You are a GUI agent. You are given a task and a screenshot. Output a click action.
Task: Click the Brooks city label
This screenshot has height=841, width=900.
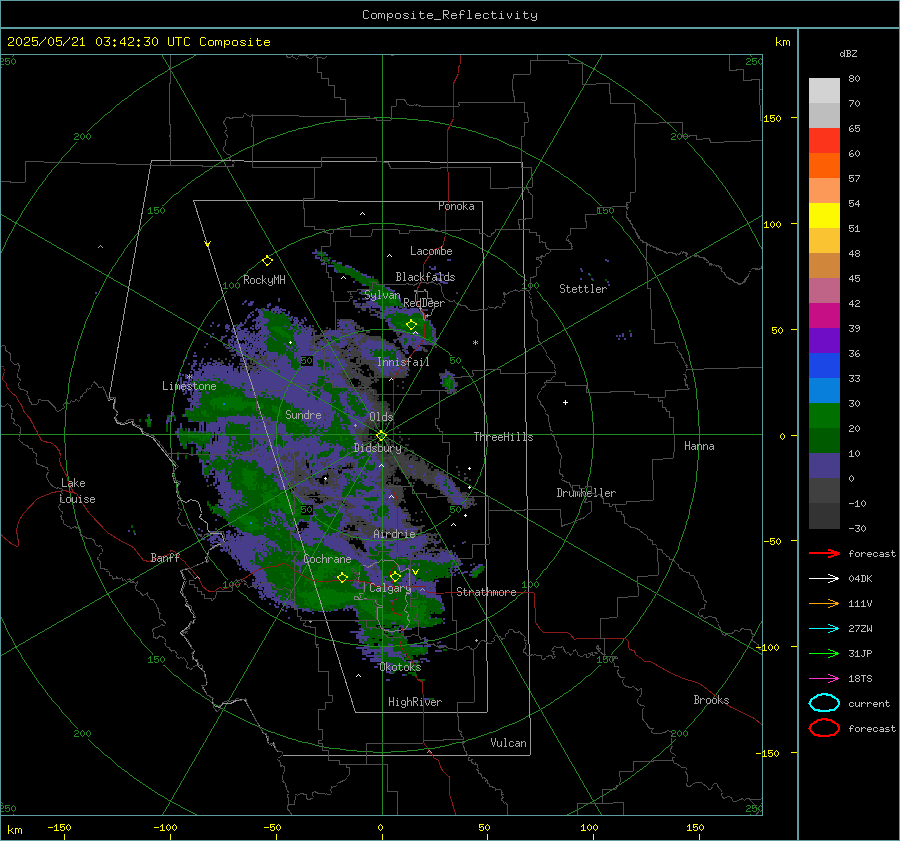[x=711, y=700]
